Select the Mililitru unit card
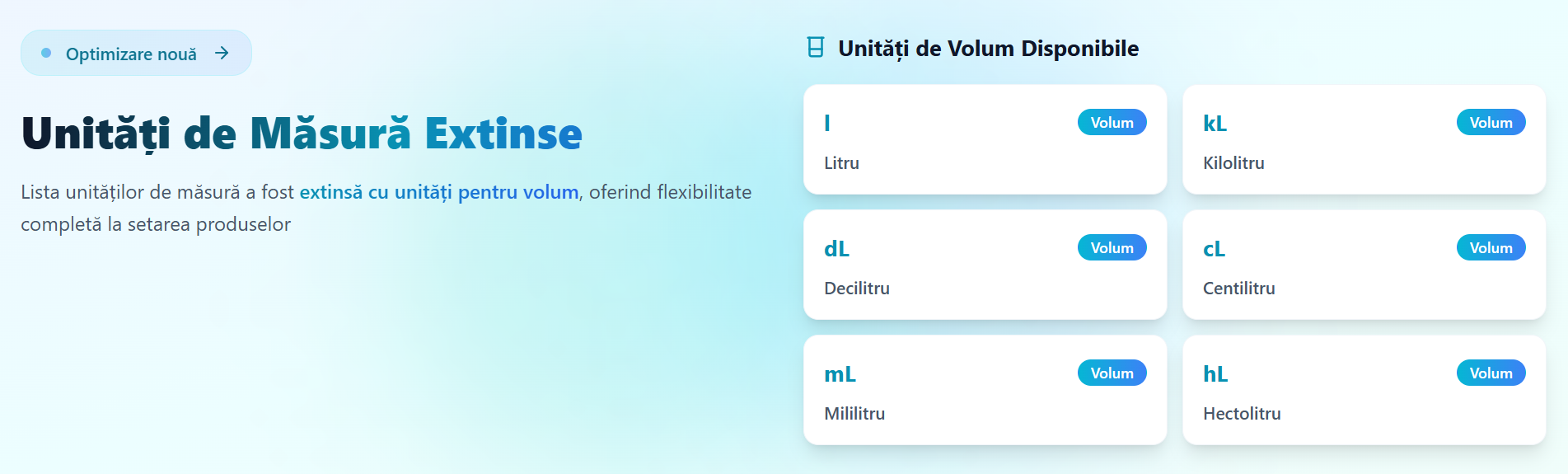This screenshot has width=1568, height=474. click(985, 390)
